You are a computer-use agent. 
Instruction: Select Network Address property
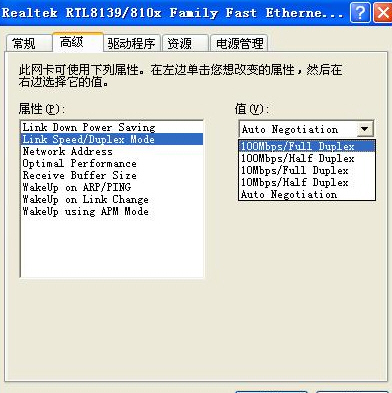point(112,151)
